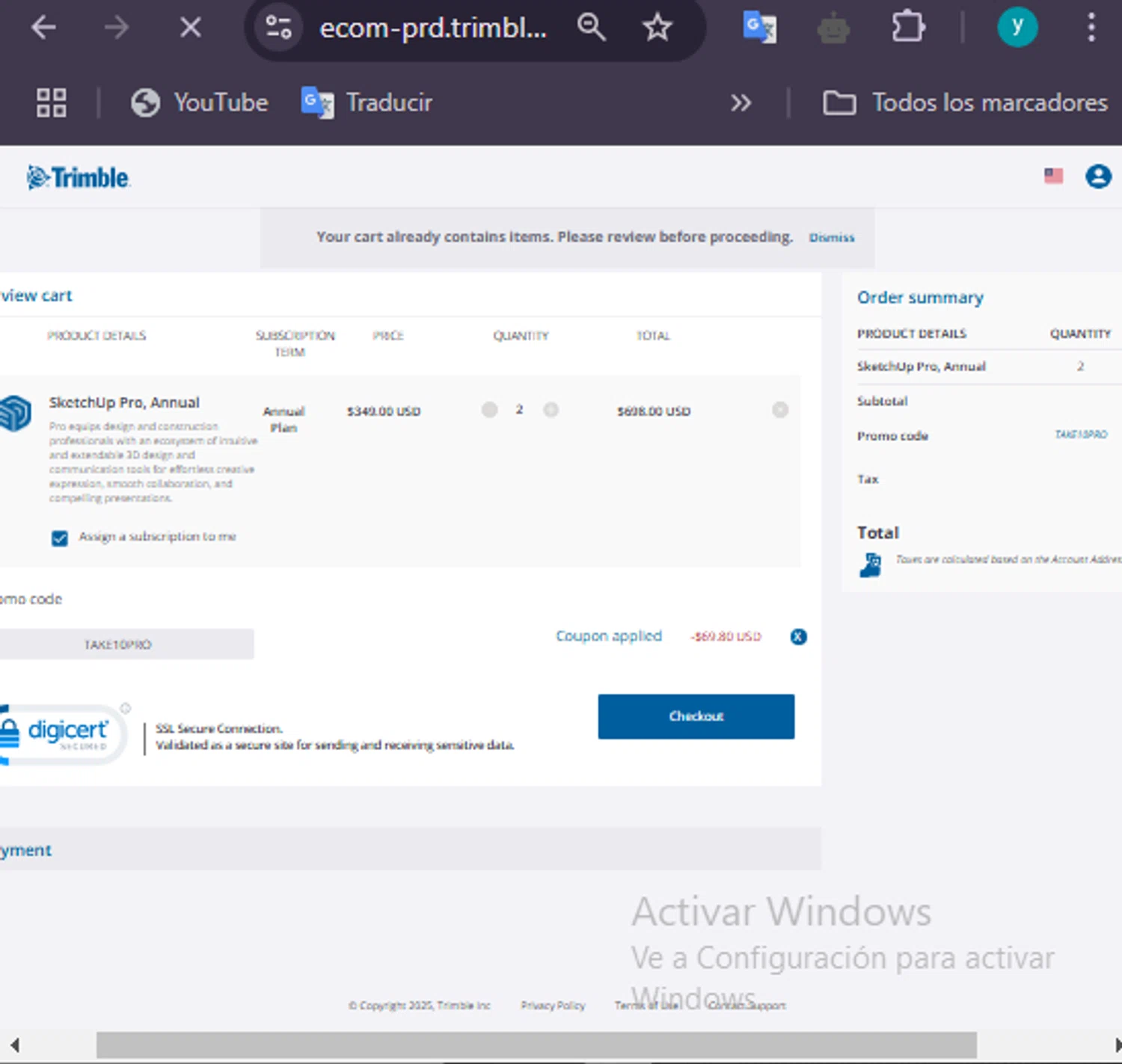
Task: Click the SketchUp Pro product icon
Action: tap(15, 413)
